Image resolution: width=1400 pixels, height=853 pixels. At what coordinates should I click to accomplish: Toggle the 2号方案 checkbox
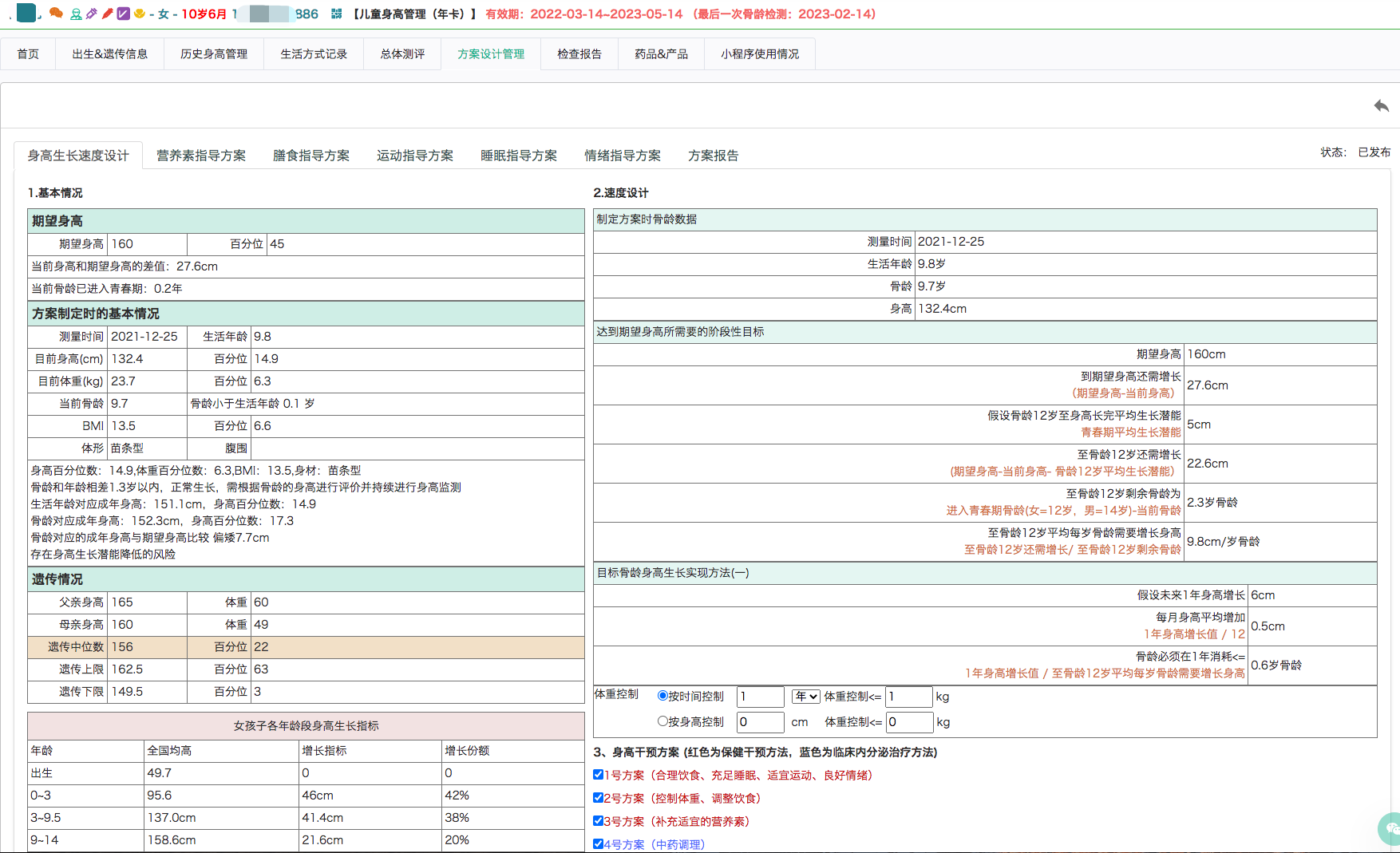599,798
